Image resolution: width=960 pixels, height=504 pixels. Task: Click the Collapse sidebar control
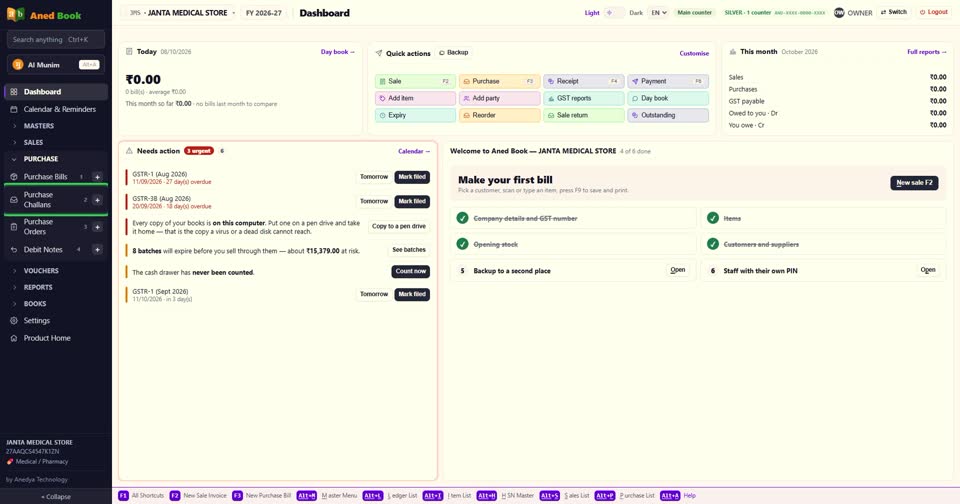click(x=56, y=497)
